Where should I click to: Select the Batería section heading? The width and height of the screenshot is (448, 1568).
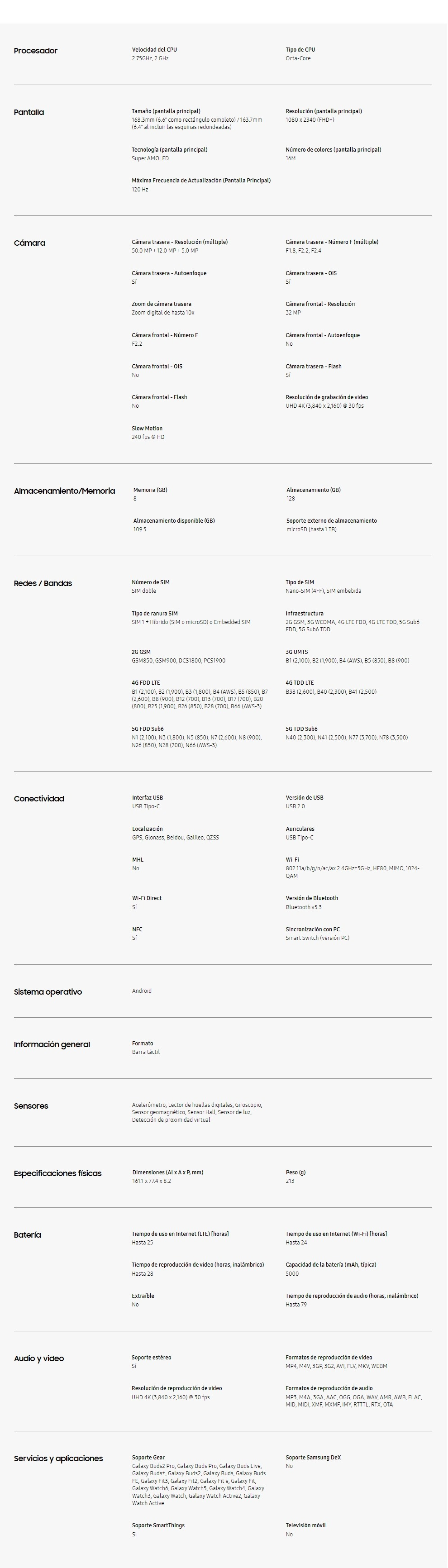[28, 1234]
